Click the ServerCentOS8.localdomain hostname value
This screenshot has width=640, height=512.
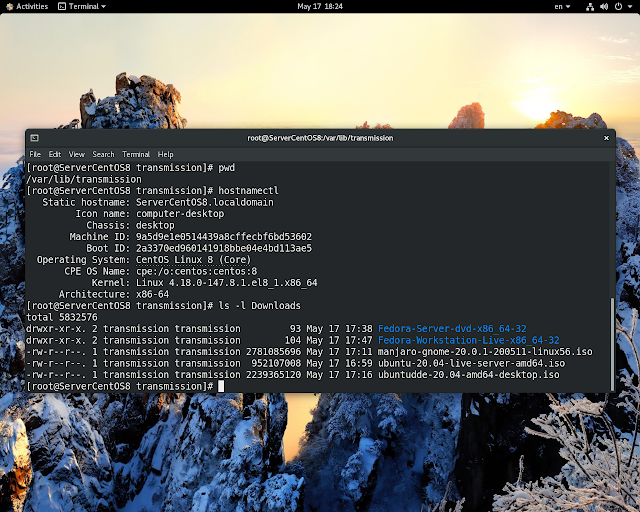[x=205, y=202]
